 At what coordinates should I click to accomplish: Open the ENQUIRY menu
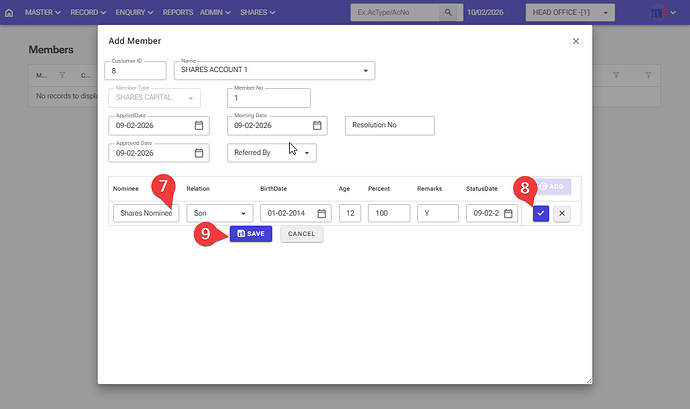pos(134,12)
